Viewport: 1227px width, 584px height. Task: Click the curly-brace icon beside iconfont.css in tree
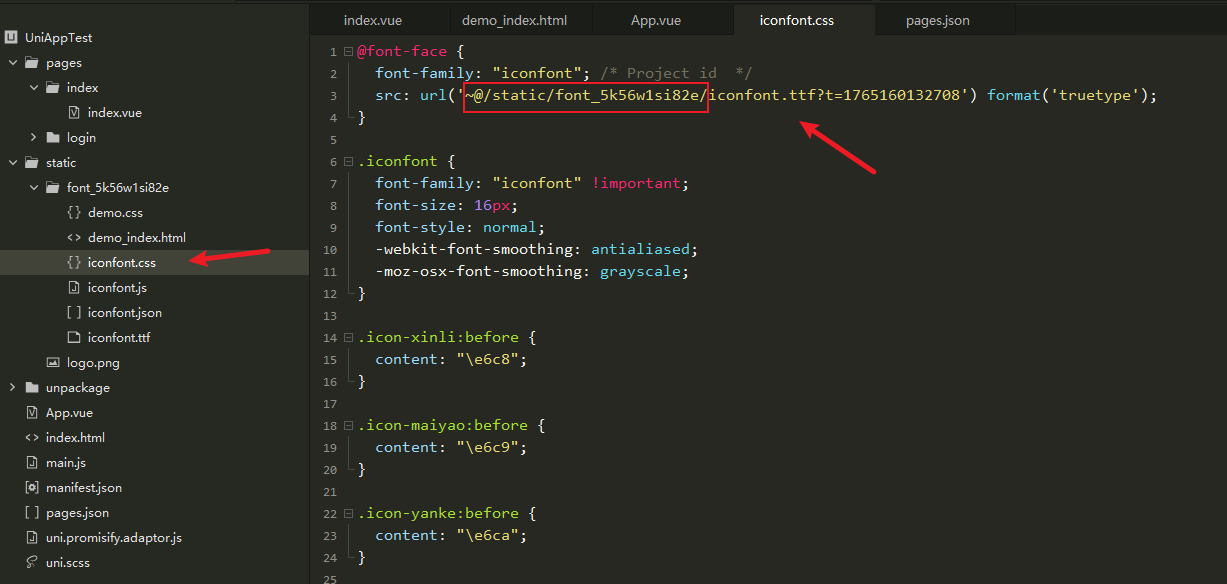tap(74, 262)
